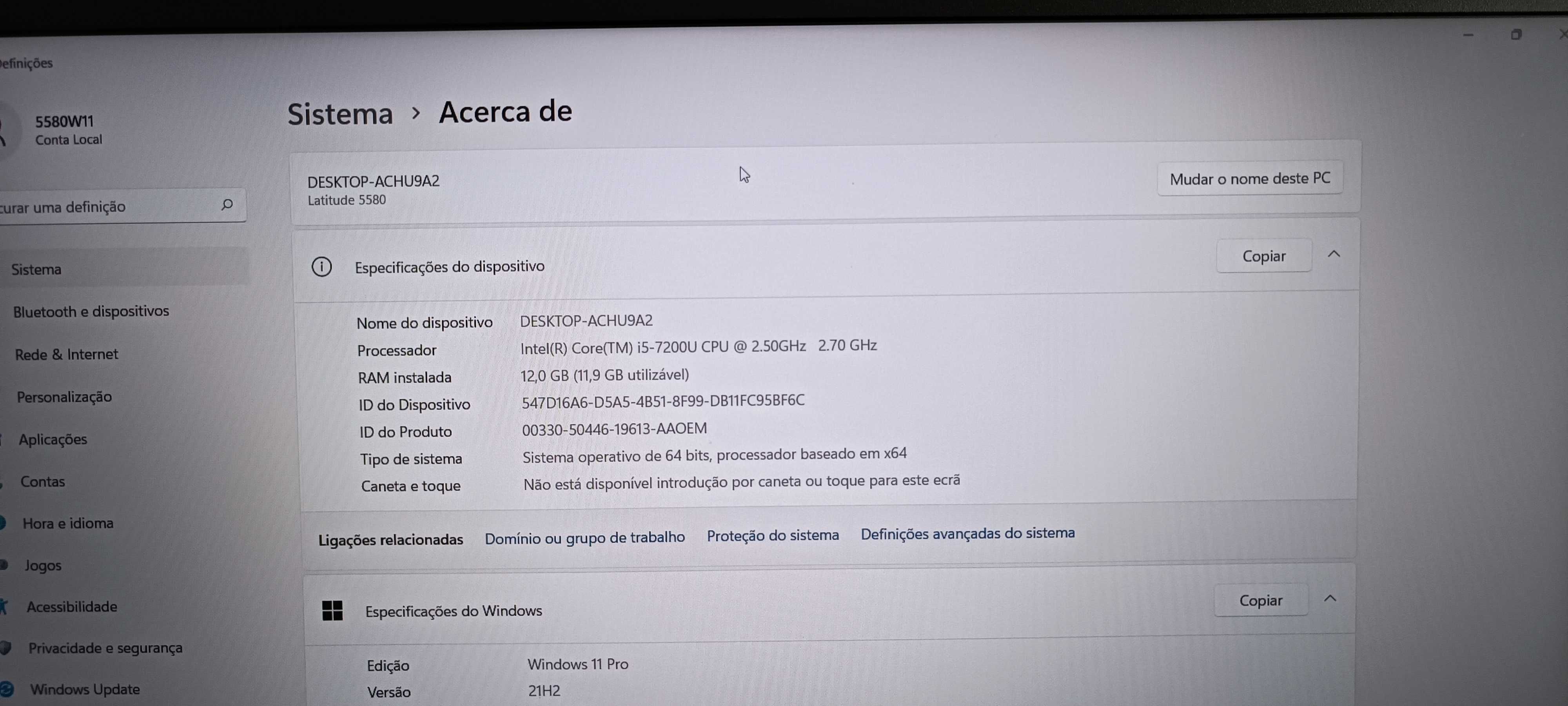Click the RAM value 12,0 GB
Viewport: 1568px width, 706px height.
(x=604, y=375)
